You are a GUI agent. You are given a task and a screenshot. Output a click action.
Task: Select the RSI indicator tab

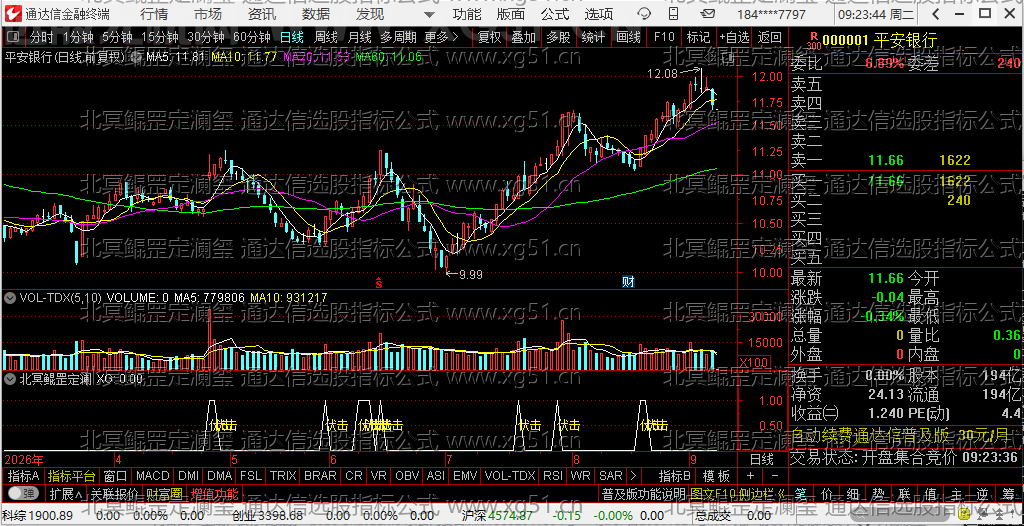pyautogui.click(x=552, y=476)
